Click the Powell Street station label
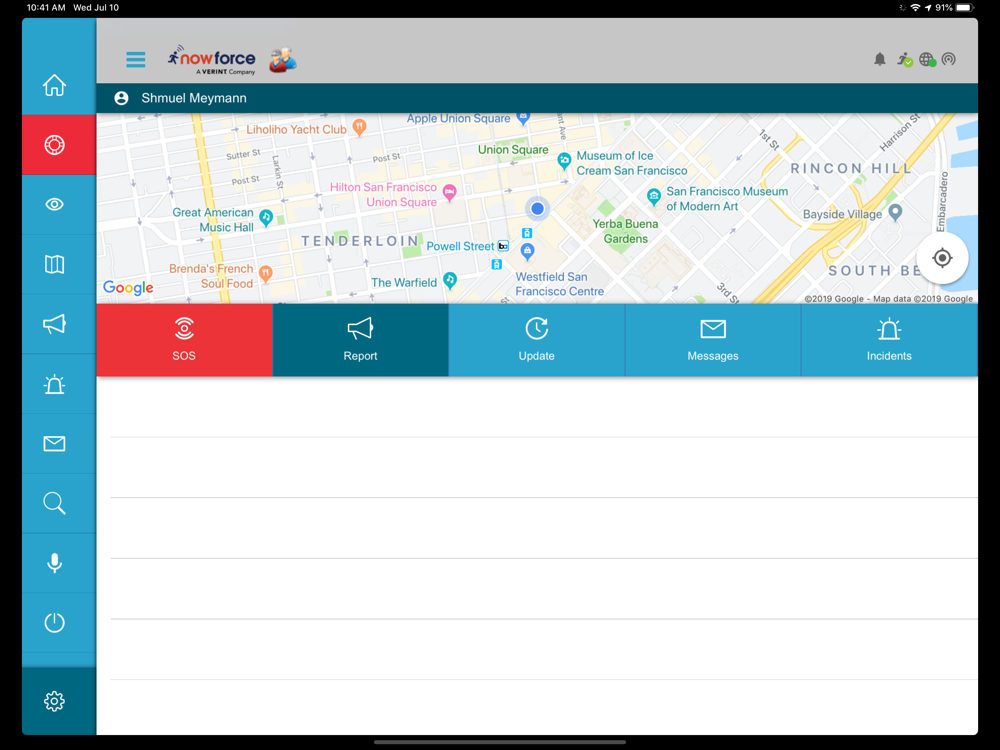The width and height of the screenshot is (1000, 750). point(460,246)
